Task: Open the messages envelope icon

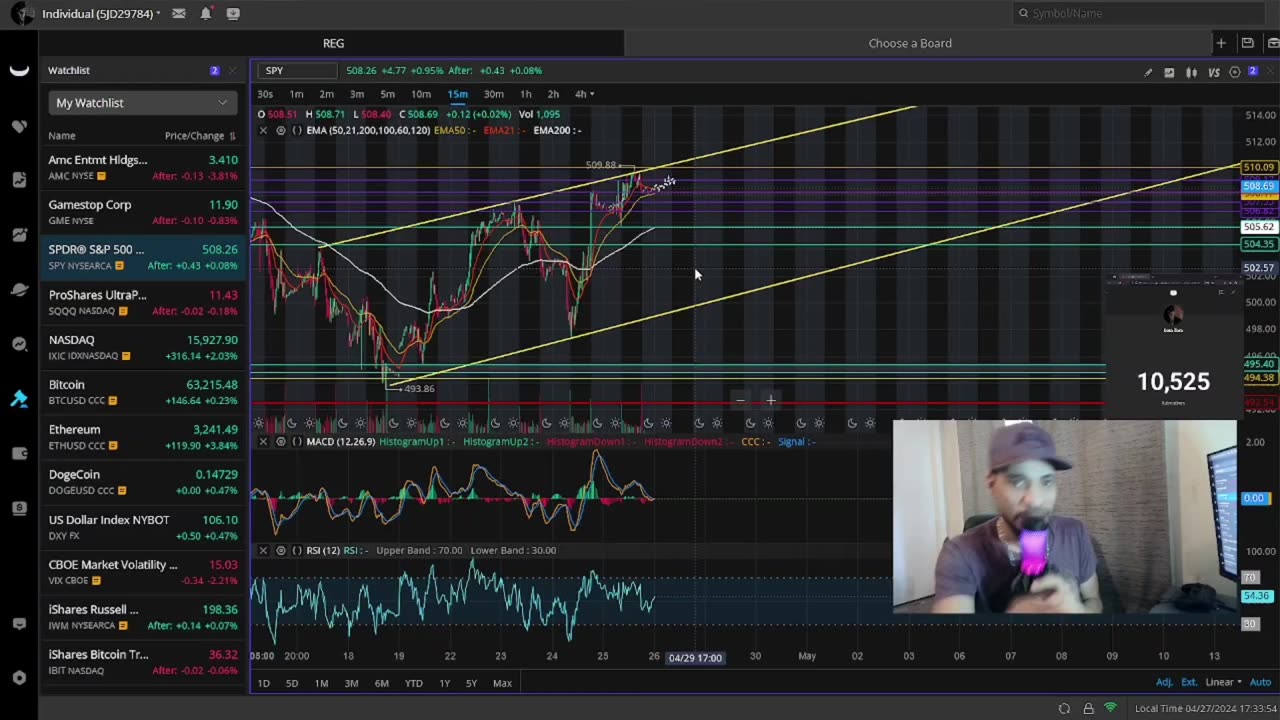Action: pos(178,13)
